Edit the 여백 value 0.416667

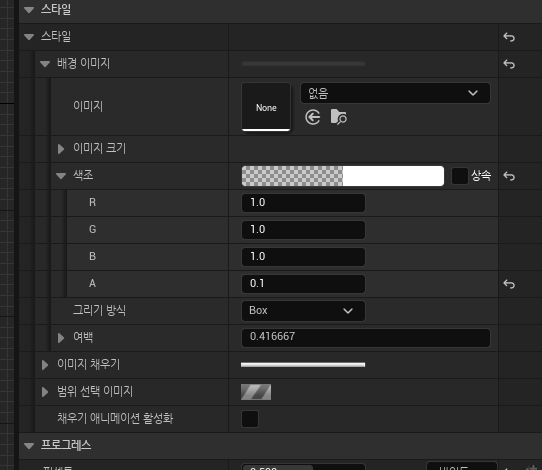pos(366,337)
